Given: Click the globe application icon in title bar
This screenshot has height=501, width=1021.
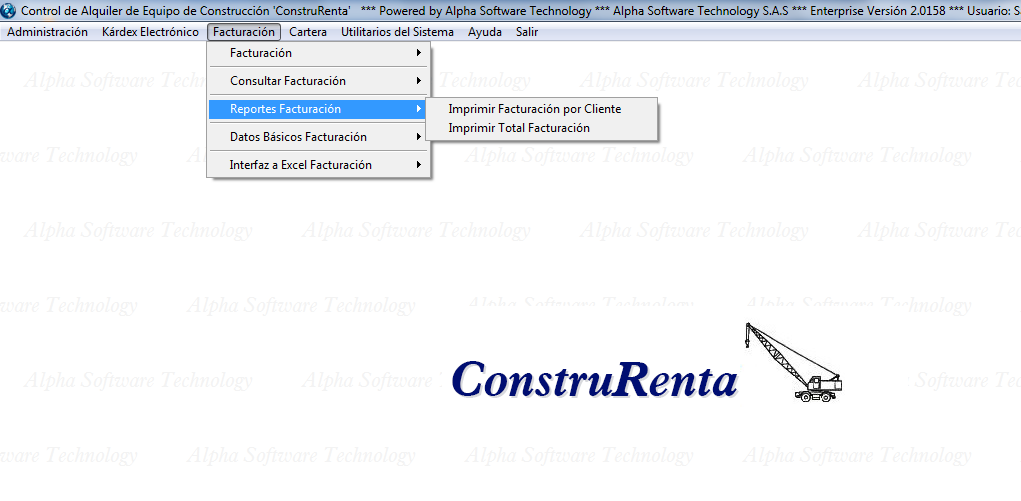Looking at the screenshot, I should pos(9,10).
